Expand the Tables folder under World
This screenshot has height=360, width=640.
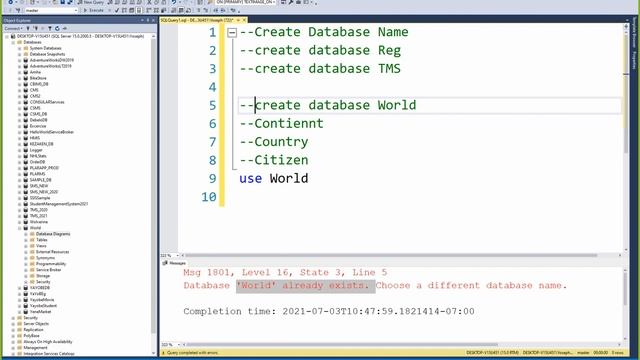point(26,240)
